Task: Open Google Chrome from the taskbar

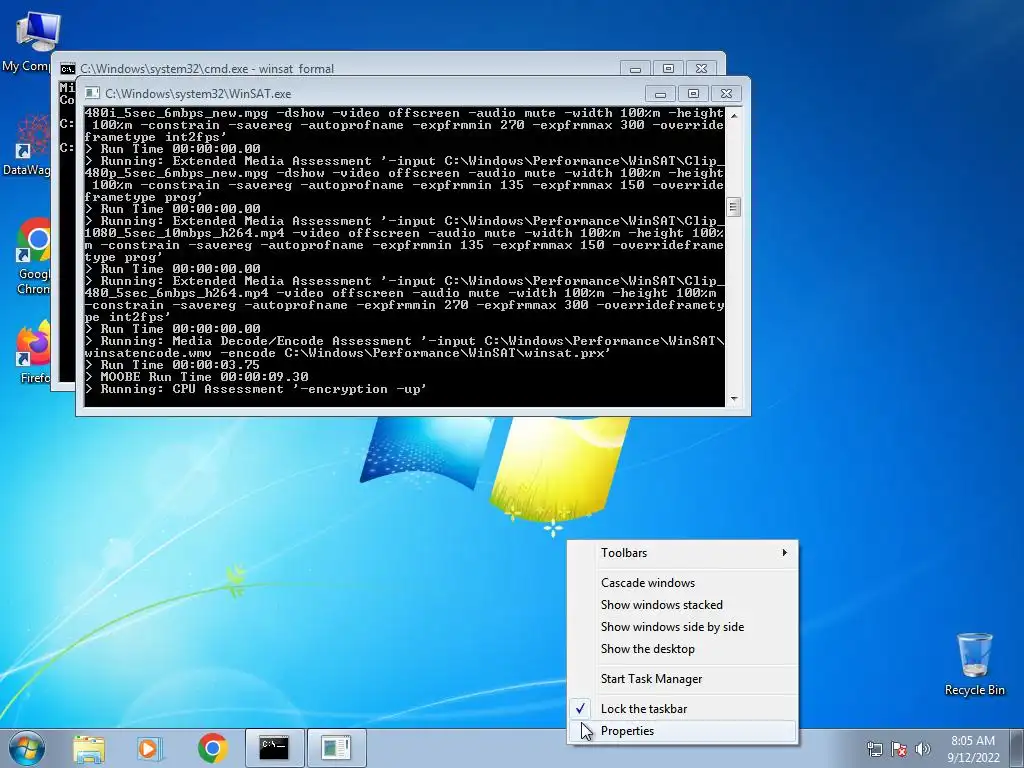Action: coord(212,748)
